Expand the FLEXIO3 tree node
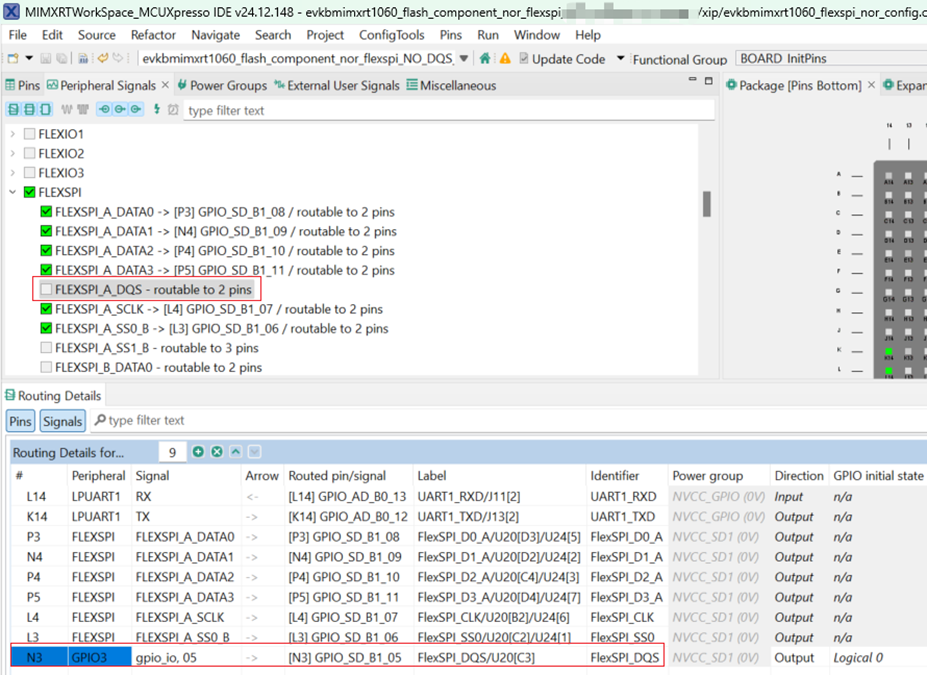Image resolution: width=927 pixels, height=675 pixels. (12, 173)
